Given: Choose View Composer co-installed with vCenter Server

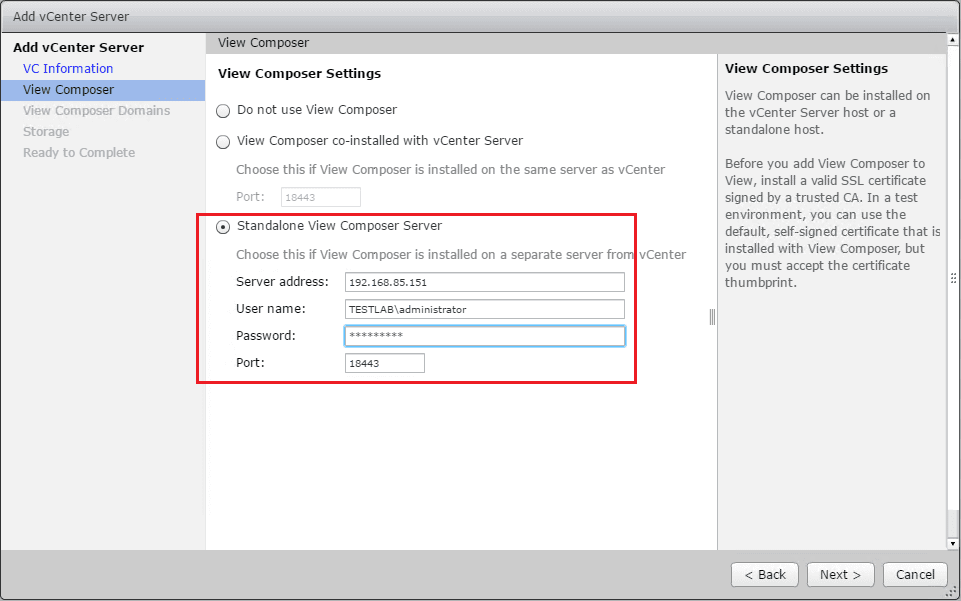Looking at the screenshot, I should [223, 142].
